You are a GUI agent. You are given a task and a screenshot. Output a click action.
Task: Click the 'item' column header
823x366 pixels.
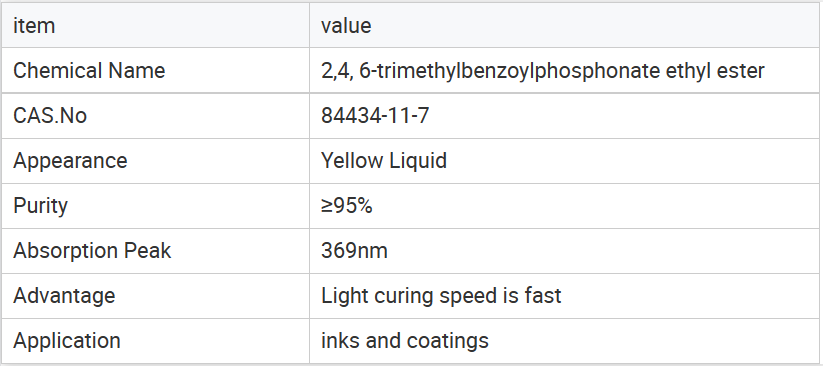point(155,25)
